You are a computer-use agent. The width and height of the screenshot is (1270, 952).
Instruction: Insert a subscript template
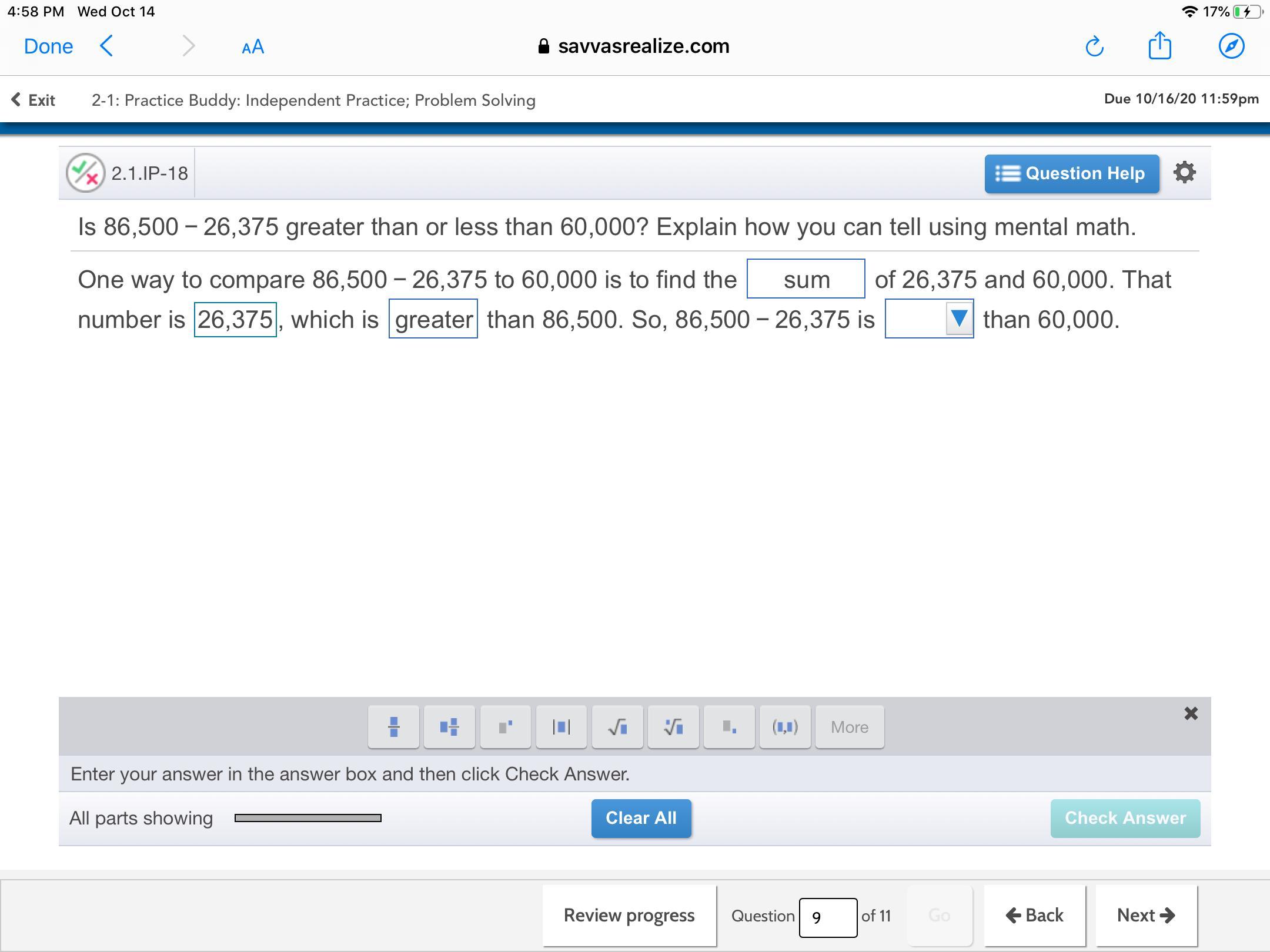[728, 727]
